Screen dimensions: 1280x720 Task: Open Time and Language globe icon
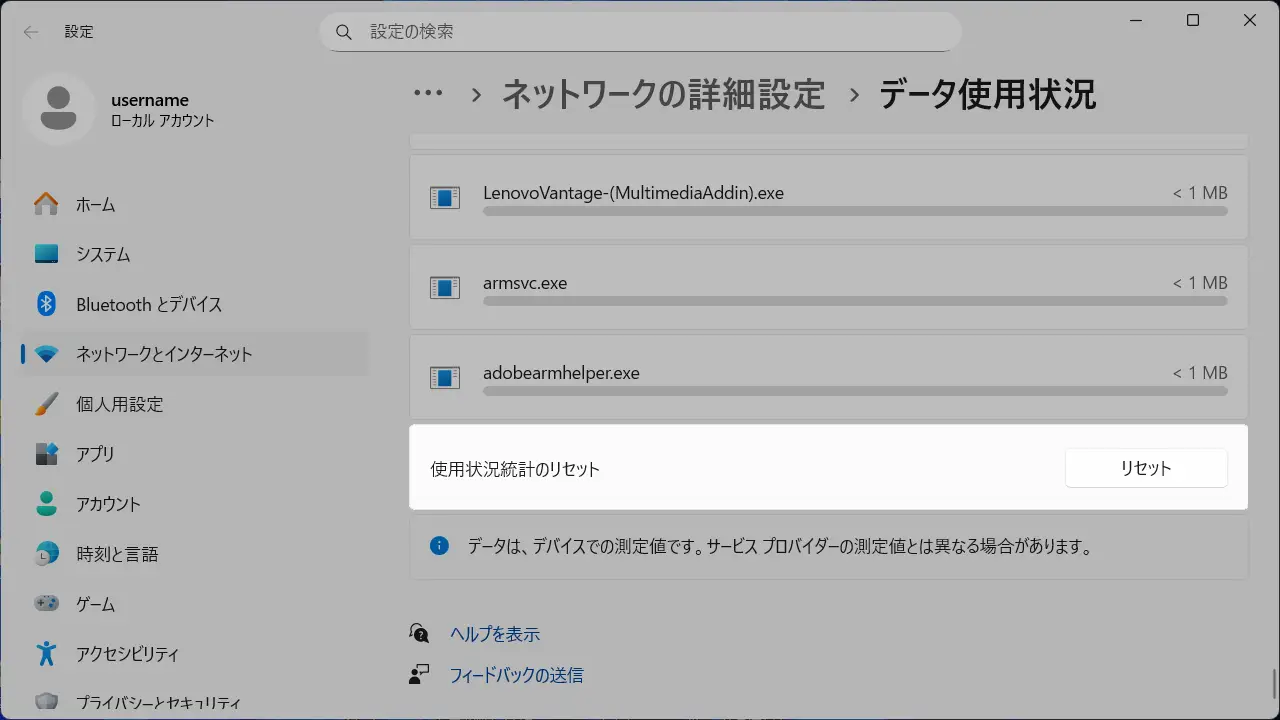(x=46, y=554)
